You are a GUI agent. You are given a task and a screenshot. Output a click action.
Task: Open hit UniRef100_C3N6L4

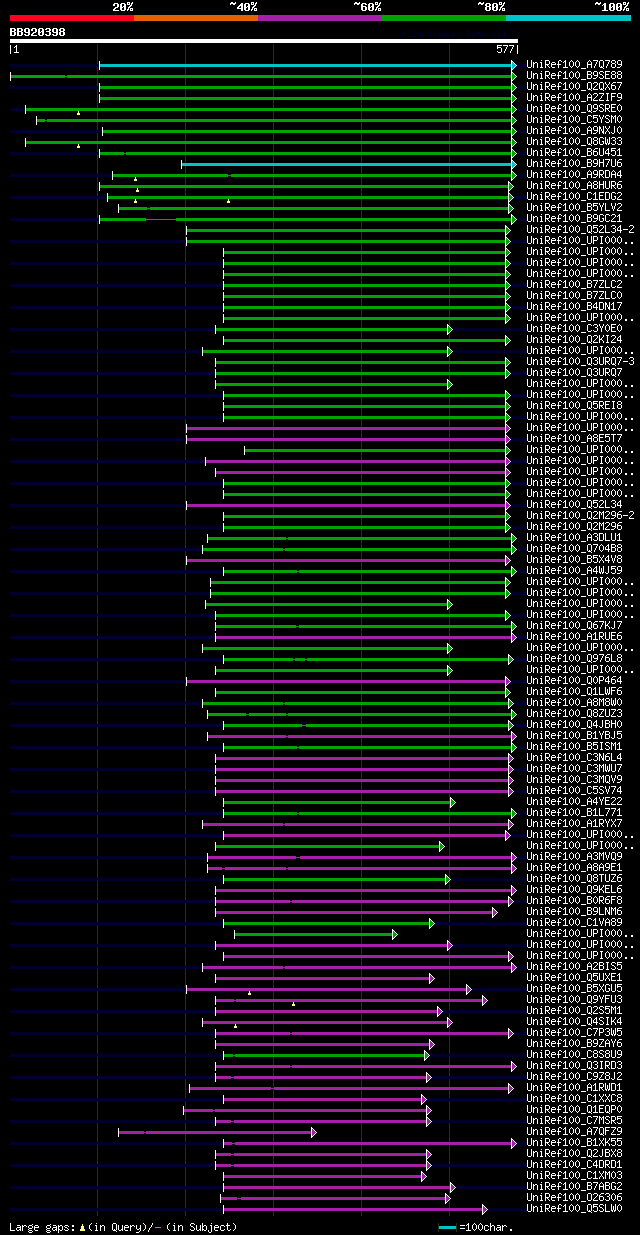pos(574,758)
